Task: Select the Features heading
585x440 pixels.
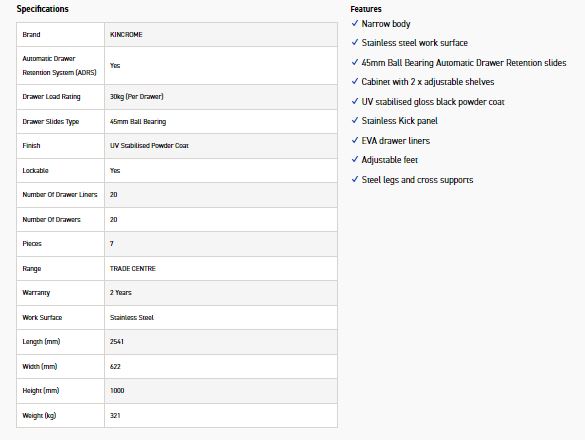Action: 366,9
